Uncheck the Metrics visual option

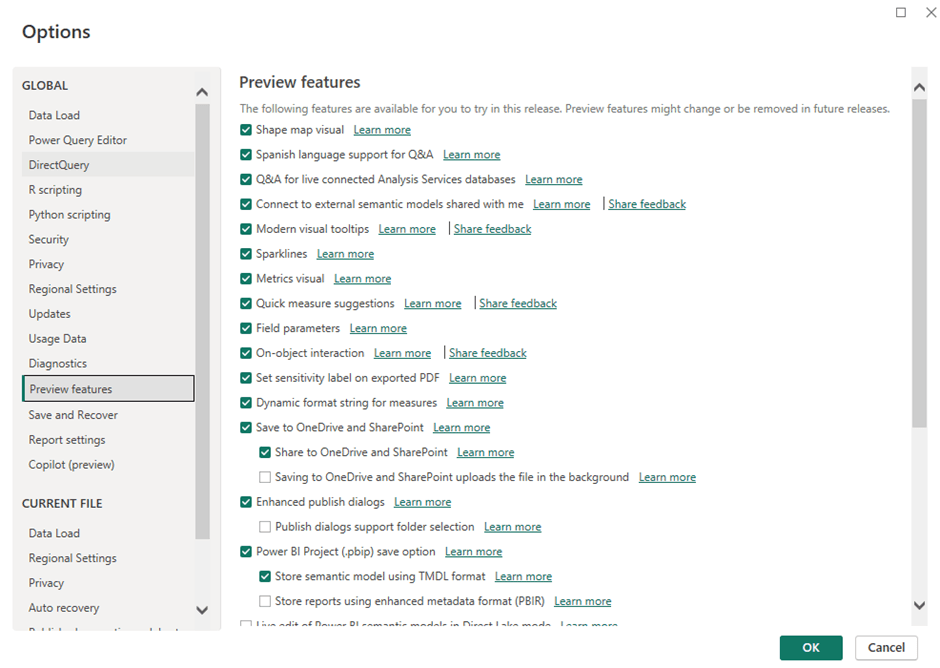point(246,279)
